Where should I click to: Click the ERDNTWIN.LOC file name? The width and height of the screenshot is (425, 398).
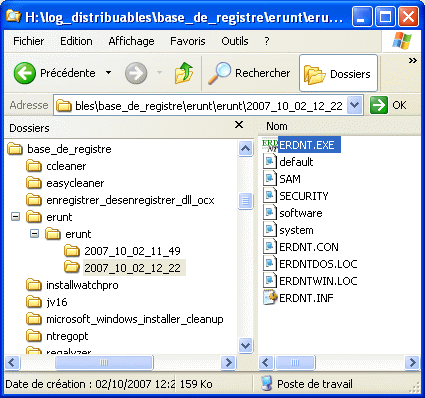pos(318,281)
